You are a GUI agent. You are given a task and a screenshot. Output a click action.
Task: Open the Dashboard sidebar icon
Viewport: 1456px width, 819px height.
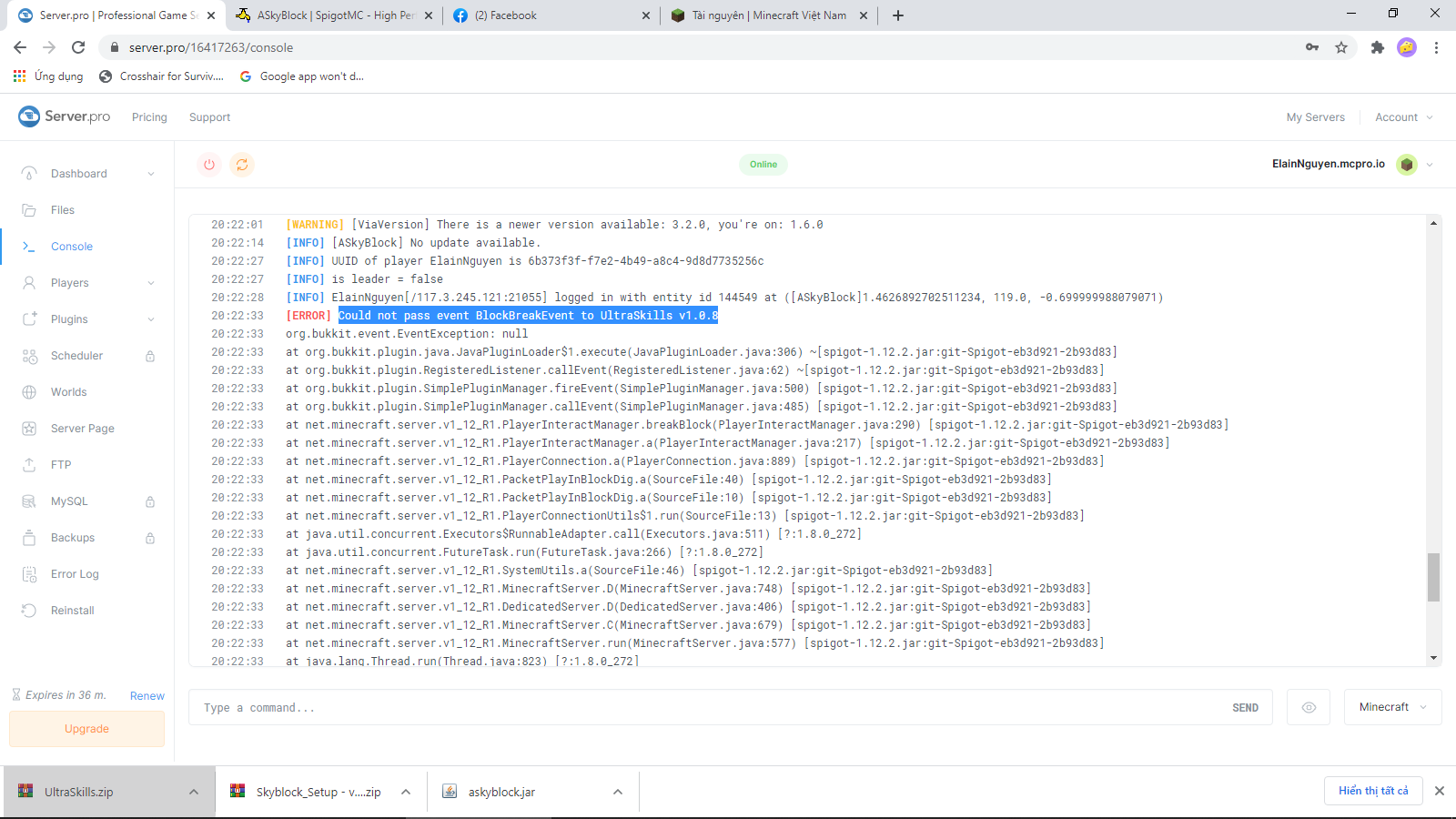[29, 174]
